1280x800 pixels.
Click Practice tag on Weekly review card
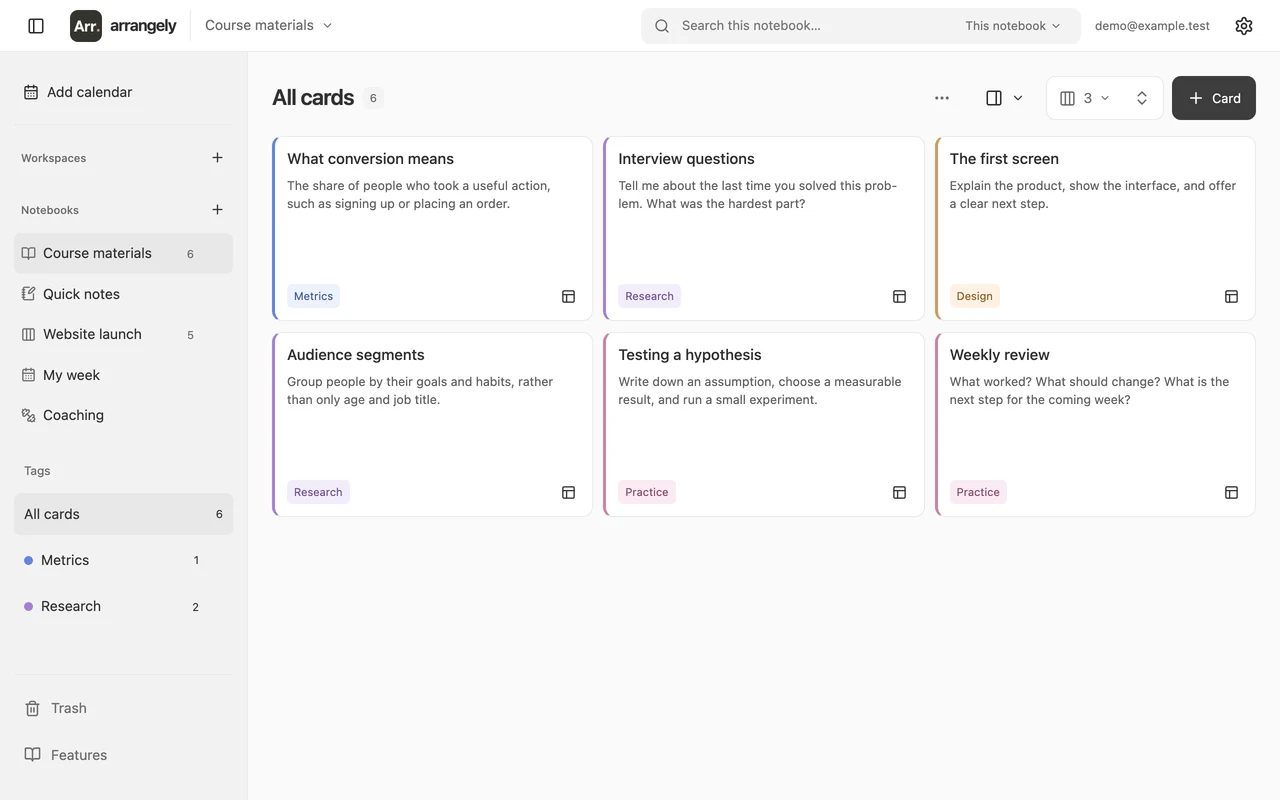pos(978,492)
